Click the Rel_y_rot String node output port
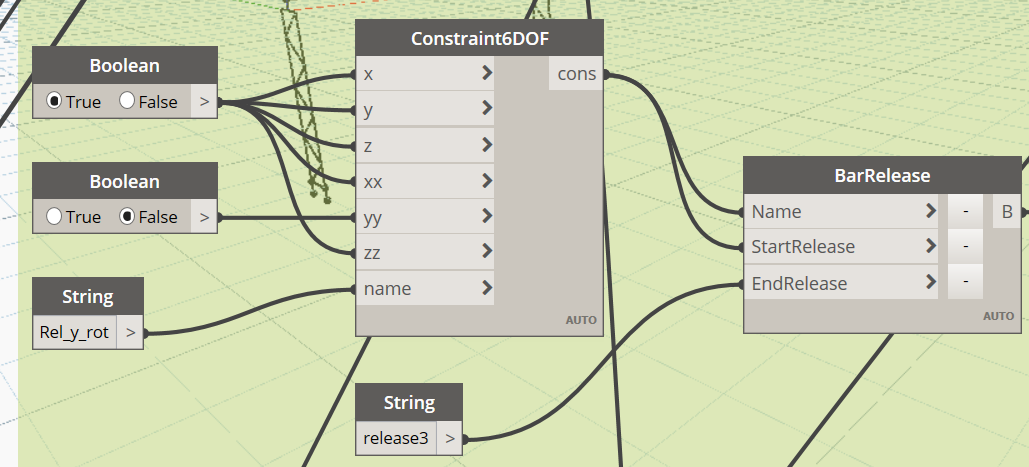 pos(130,333)
